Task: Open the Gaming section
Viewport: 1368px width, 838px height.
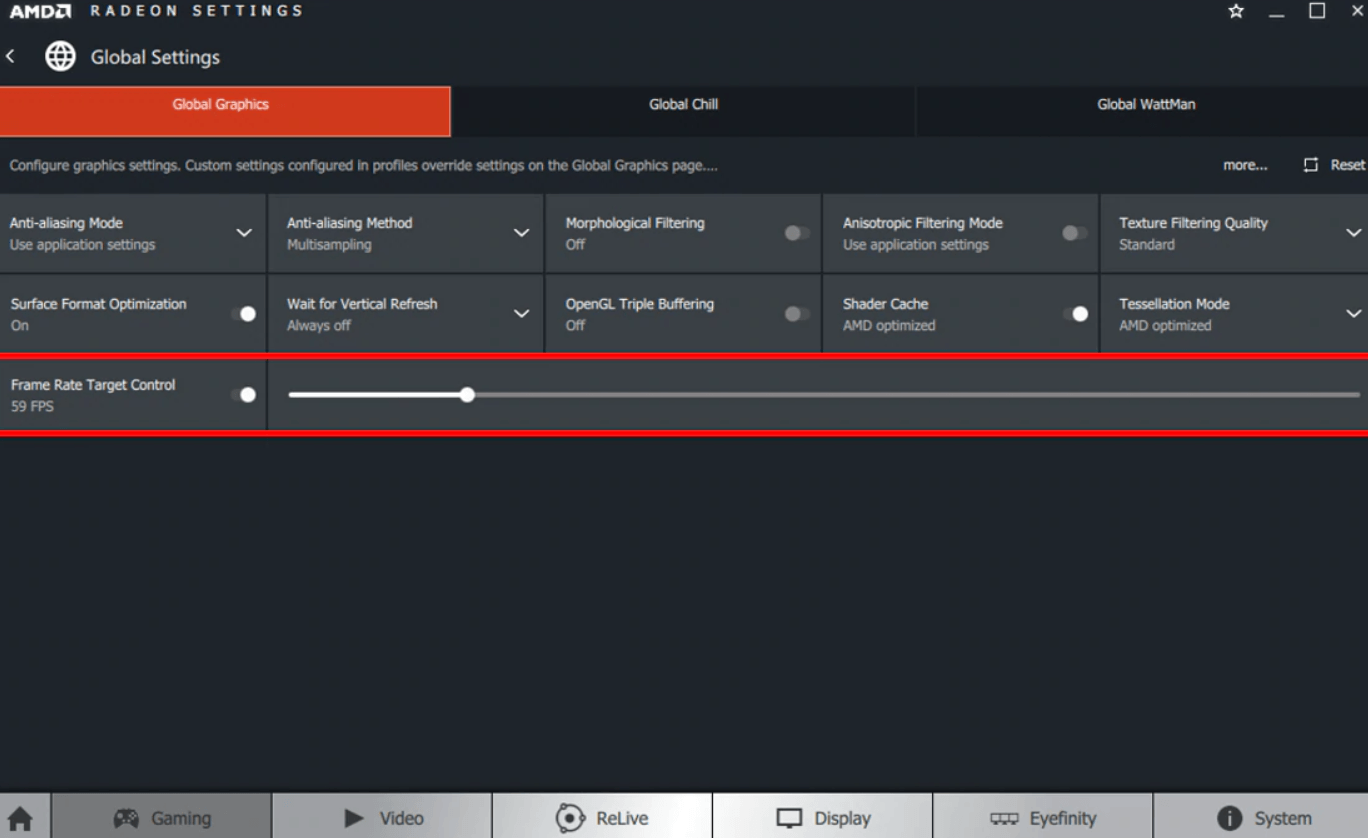Action: point(161,816)
